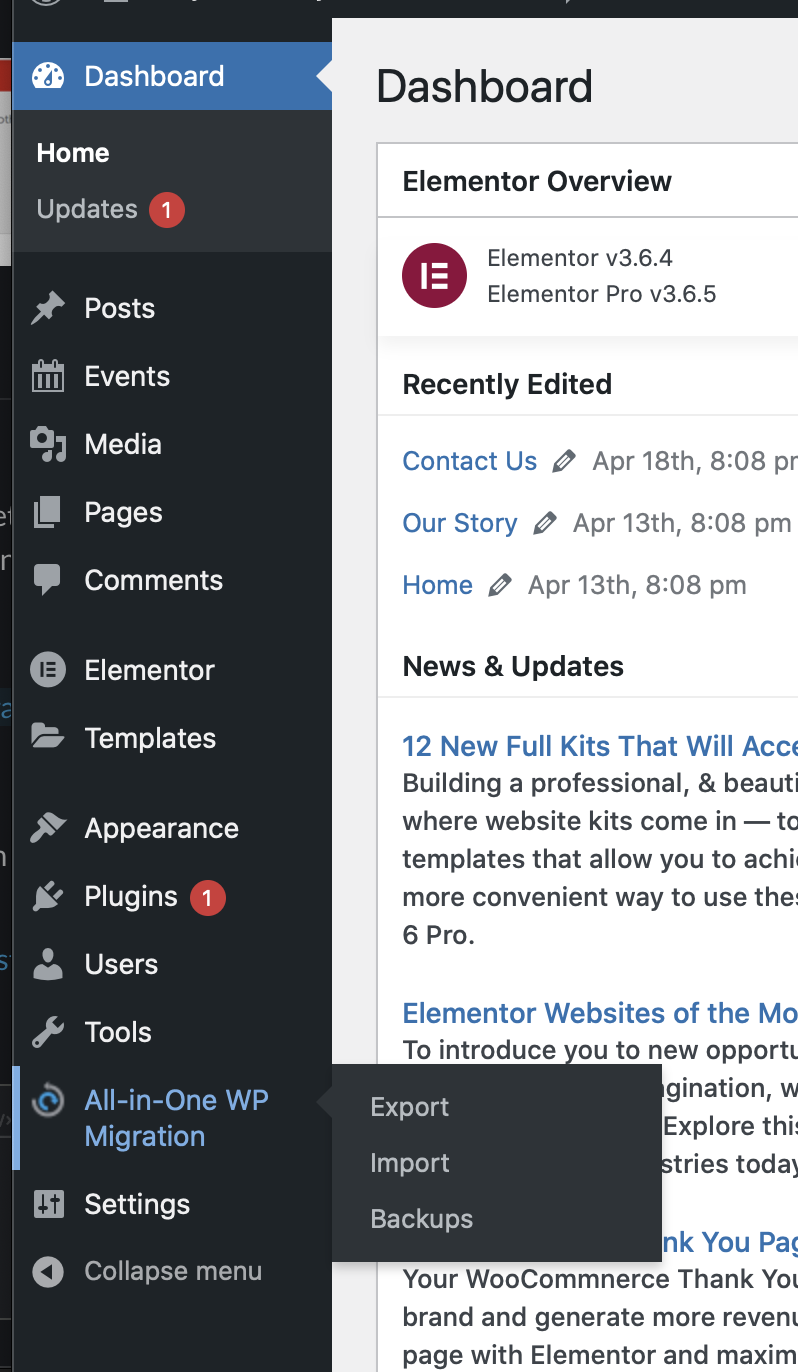Select Export from the migration submenu
Image resolution: width=798 pixels, height=1372 pixels.
(x=409, y=1107)
